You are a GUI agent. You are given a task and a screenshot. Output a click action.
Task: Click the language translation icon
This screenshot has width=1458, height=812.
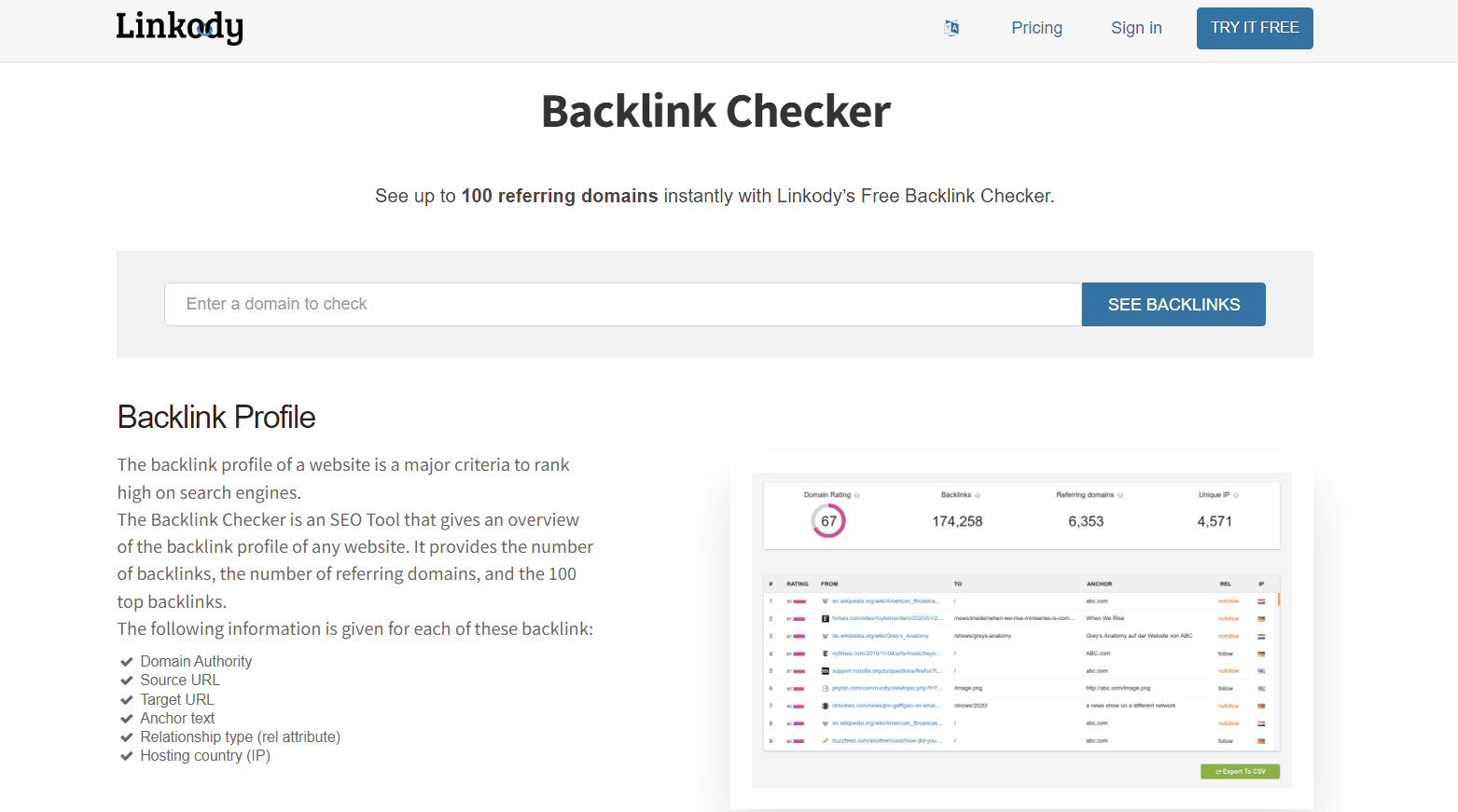(951, 28)
